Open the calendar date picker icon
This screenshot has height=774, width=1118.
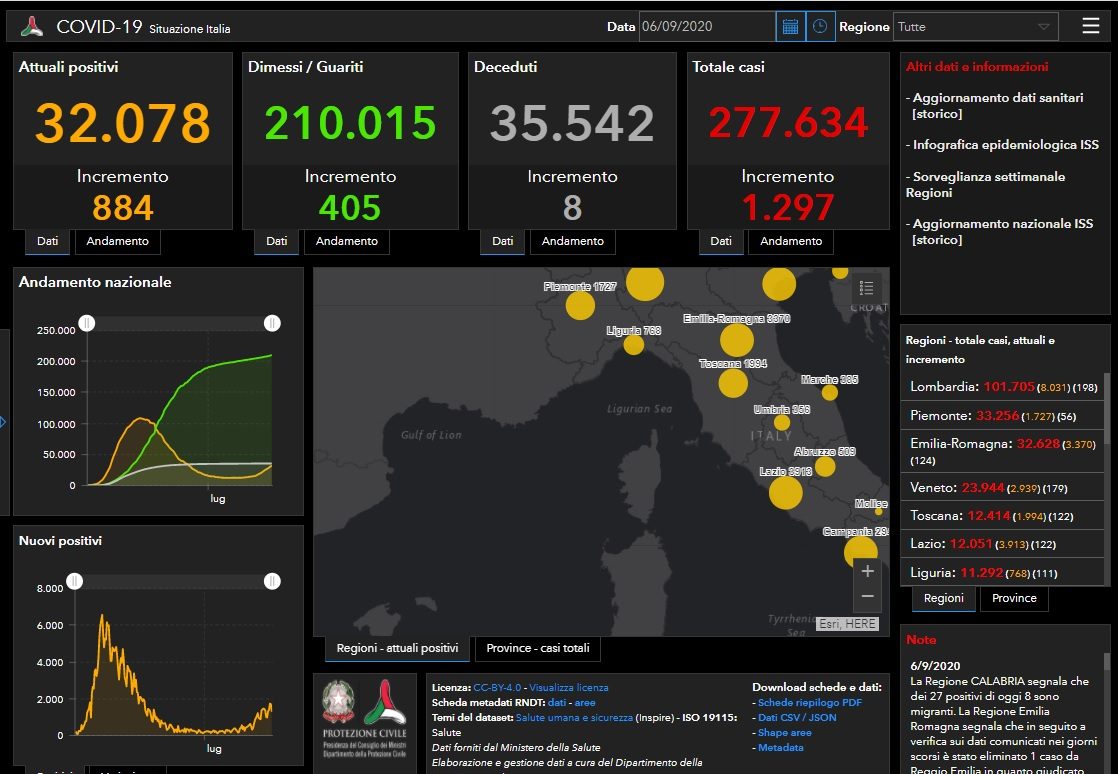[x=790, y=27]
